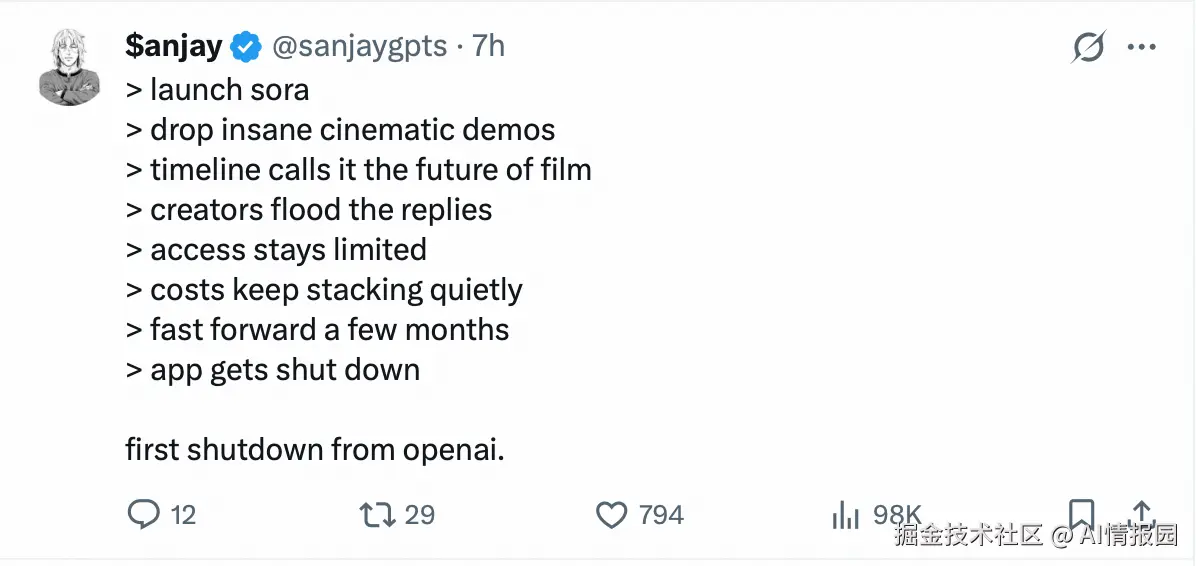Click the "98K" view count
The width and height of the screenshot is (1196, 566).
(896, 516)
